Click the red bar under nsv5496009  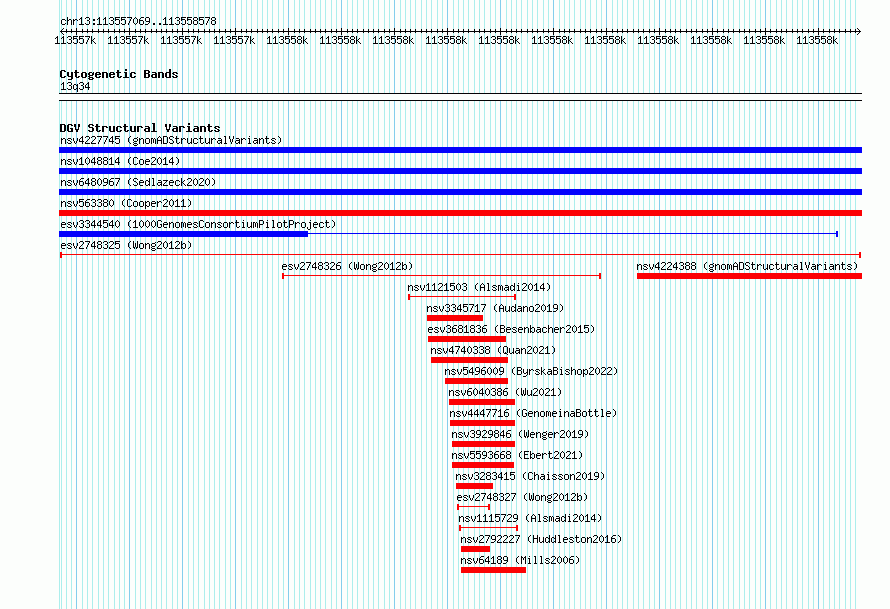(476, 381)
